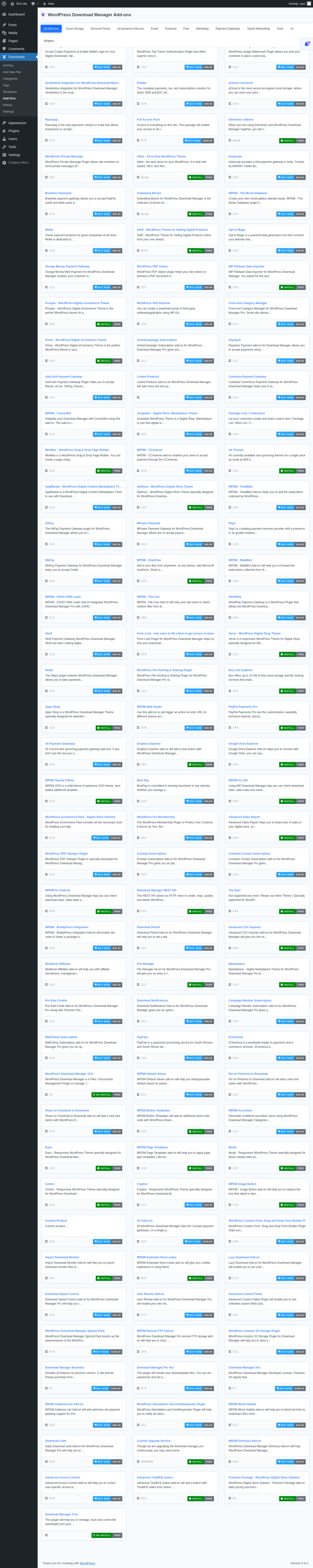The image size is (313, 1568).
Task: Switch to Free tab
Action: point(186,29)
